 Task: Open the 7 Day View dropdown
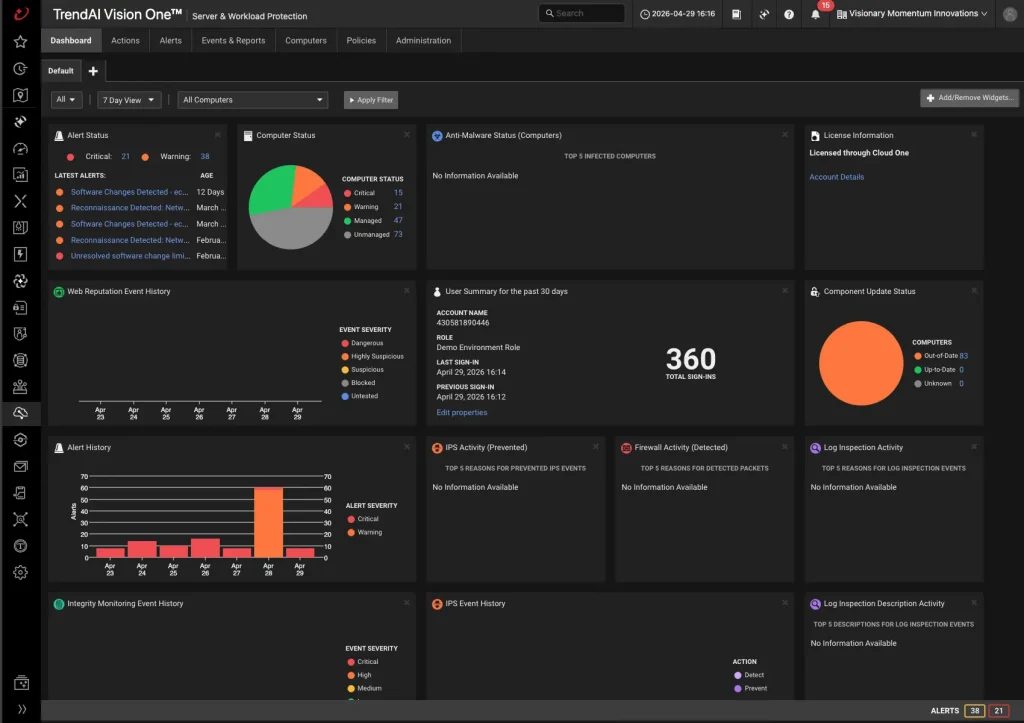click(x=129, y=100)
